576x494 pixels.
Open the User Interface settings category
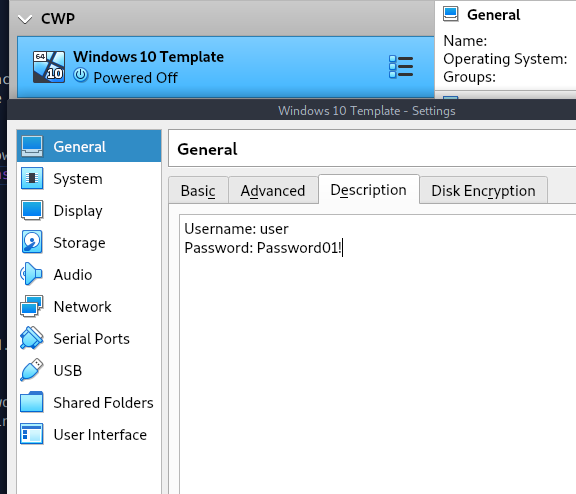pyautogui.click(x=89, y=434)
